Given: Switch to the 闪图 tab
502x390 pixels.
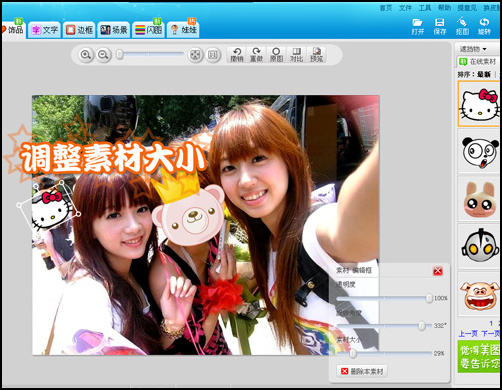Looking at the screenshot, I should point(149,30).
